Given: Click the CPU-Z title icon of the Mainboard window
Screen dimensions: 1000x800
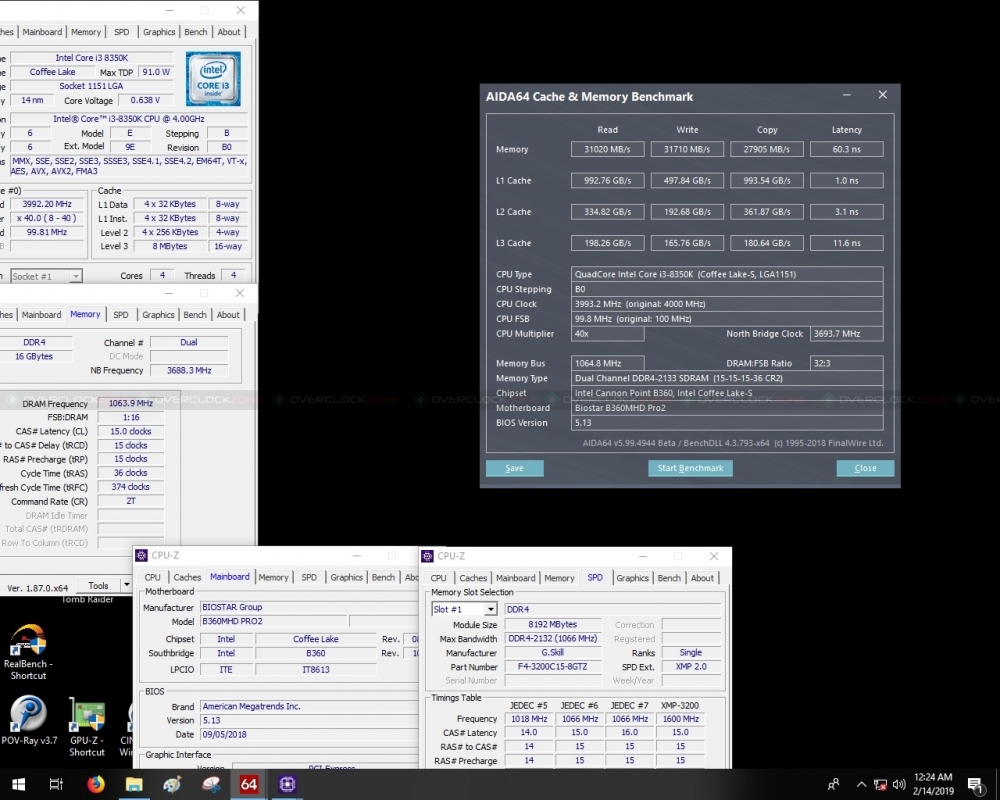Looking at the screenshot, I should (142, 556).
